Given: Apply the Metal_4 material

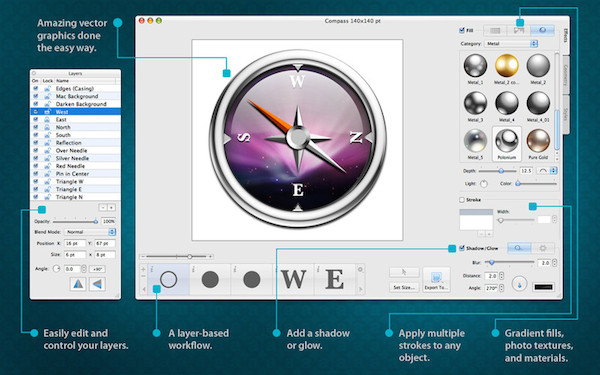Looking at the screenshot, I should [507, 103].
